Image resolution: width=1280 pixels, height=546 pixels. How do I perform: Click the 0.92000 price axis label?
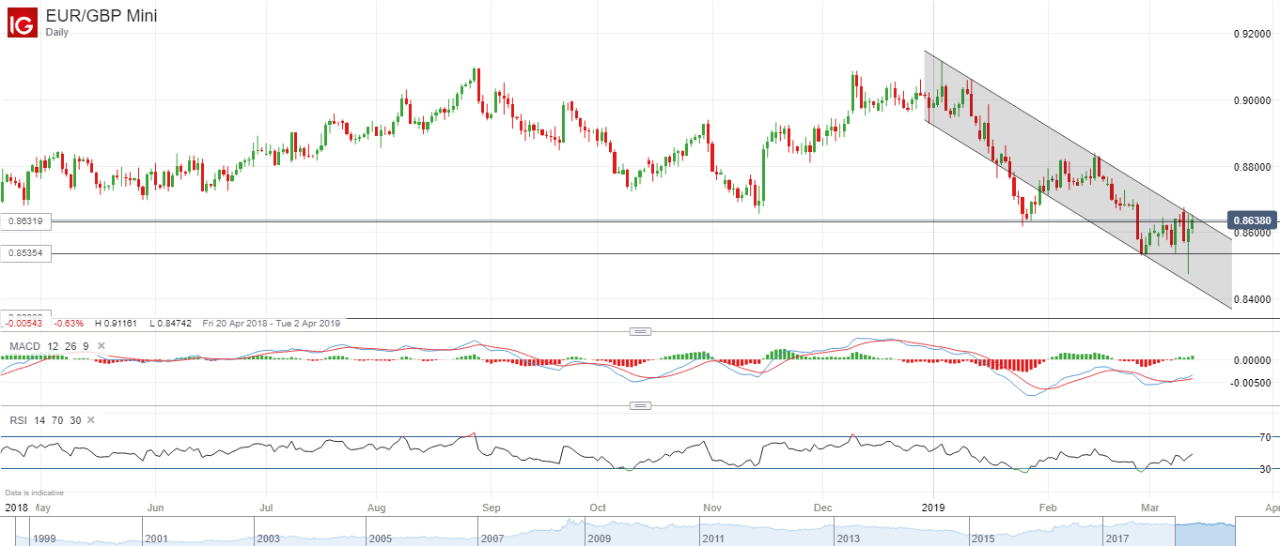pos(1251,34)
